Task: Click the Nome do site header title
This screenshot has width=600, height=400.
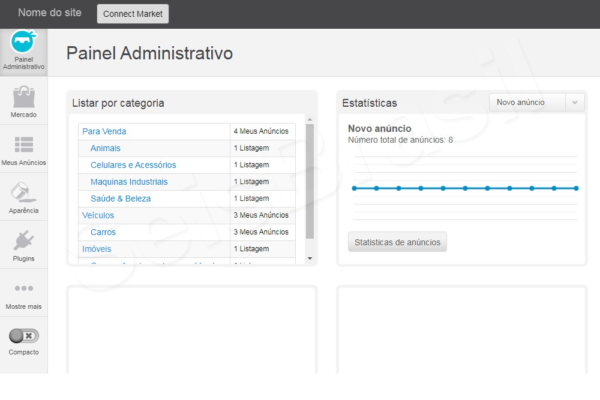Action: pyautogui.click(x=49, y=13)
